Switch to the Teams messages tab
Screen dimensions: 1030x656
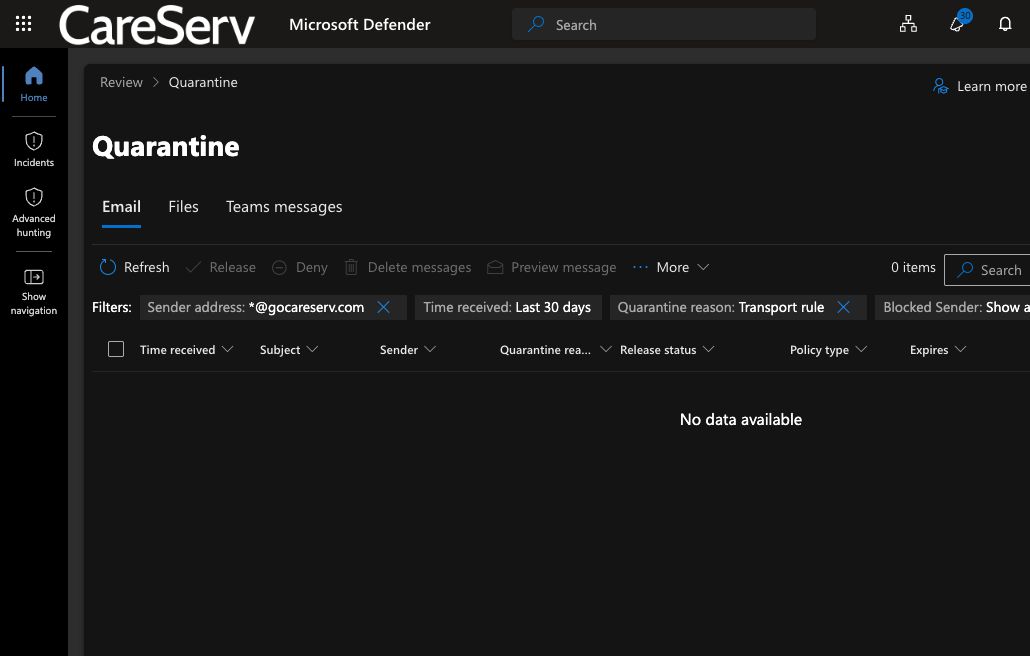[x=284, y=207]
